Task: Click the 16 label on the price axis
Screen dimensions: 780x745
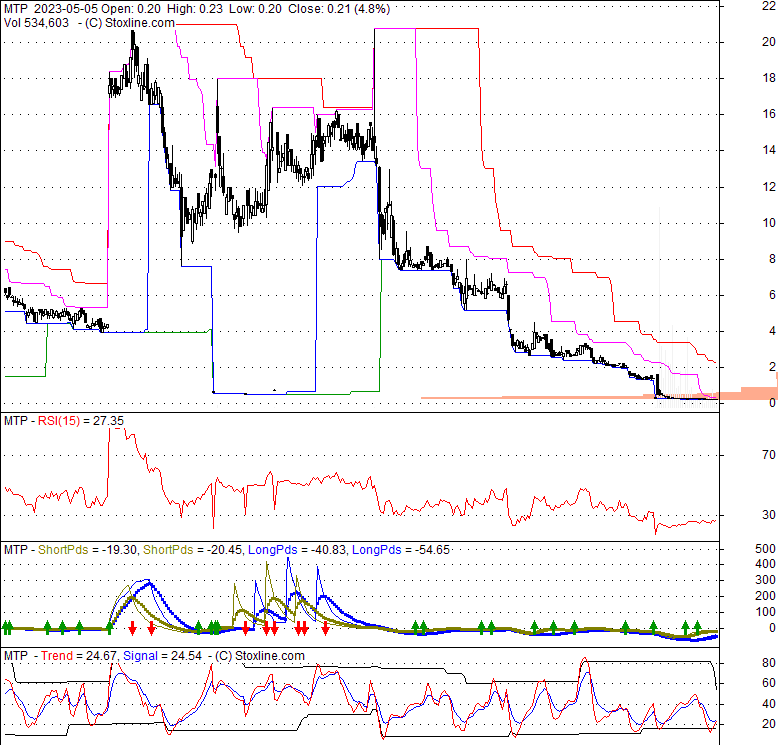Action: click(x=768, y=114)
